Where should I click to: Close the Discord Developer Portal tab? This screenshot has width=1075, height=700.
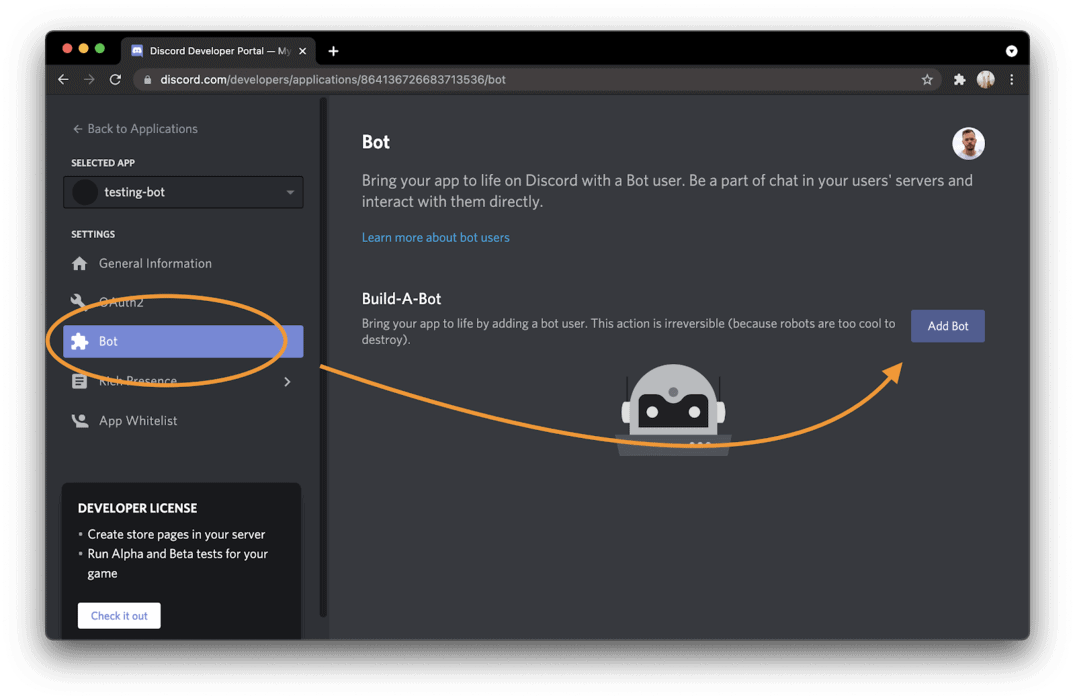tap(302, 51)
